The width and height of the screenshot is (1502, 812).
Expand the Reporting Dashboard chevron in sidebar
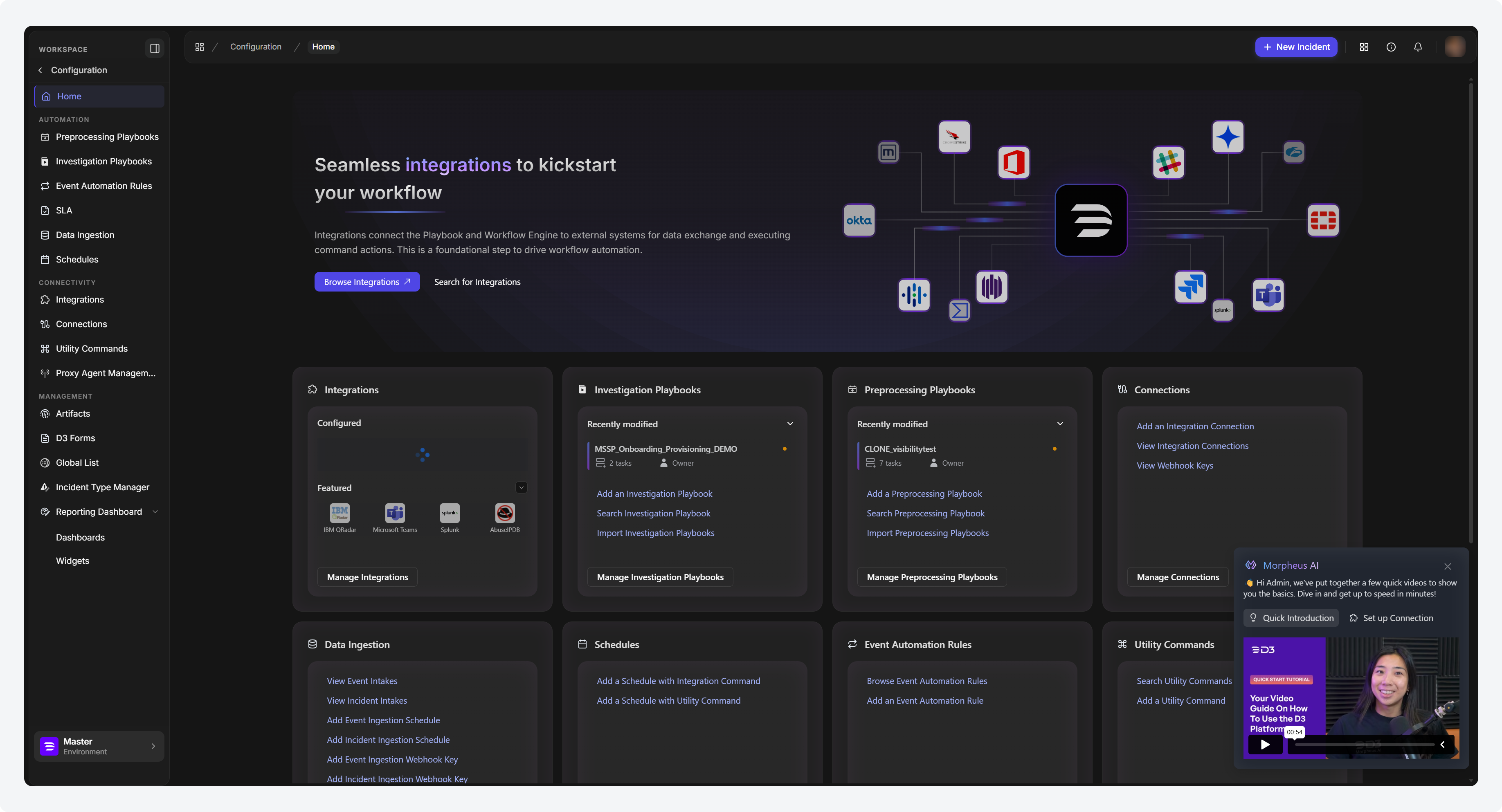coord(155,512)
